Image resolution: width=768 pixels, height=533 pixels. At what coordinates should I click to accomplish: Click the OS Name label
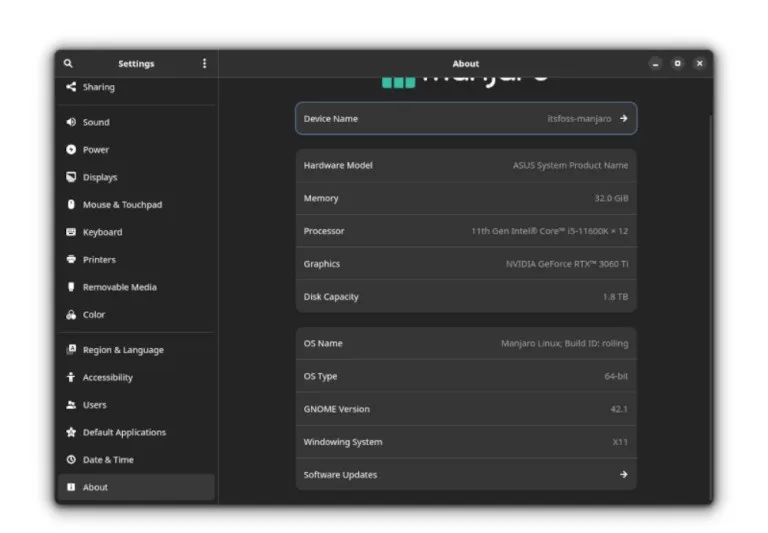click(323, 343)
